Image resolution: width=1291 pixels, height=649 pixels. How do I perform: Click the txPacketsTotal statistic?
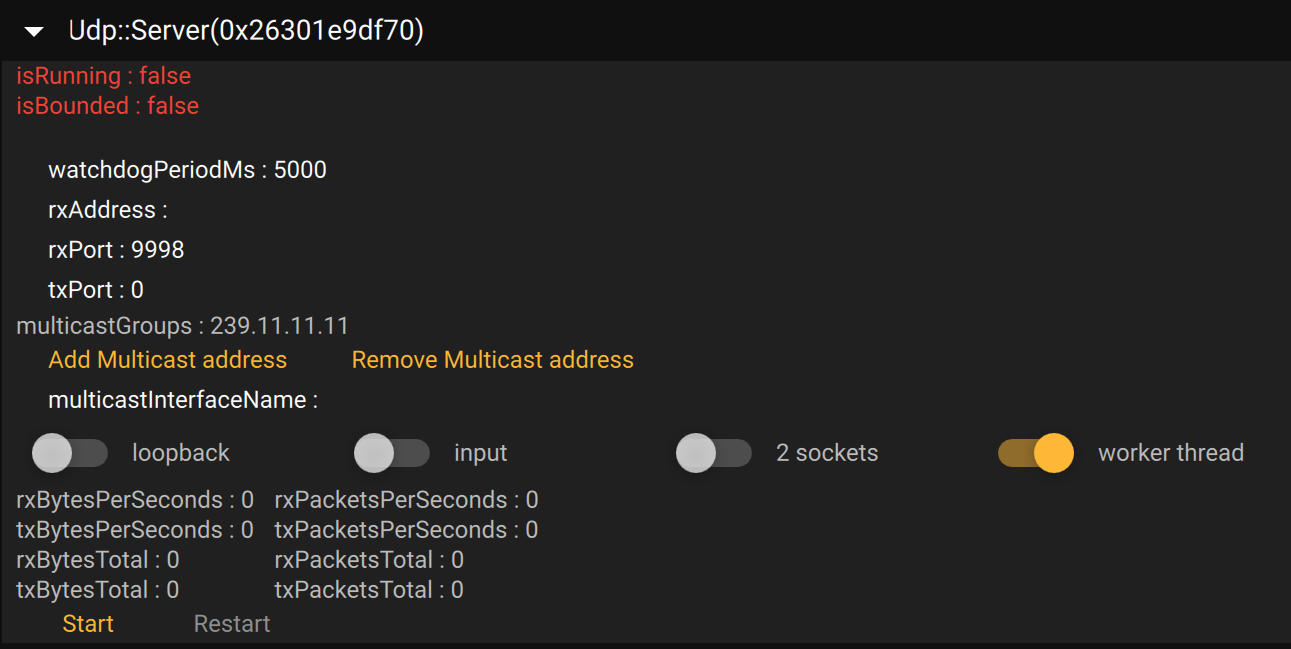click(x=369, y=590)
